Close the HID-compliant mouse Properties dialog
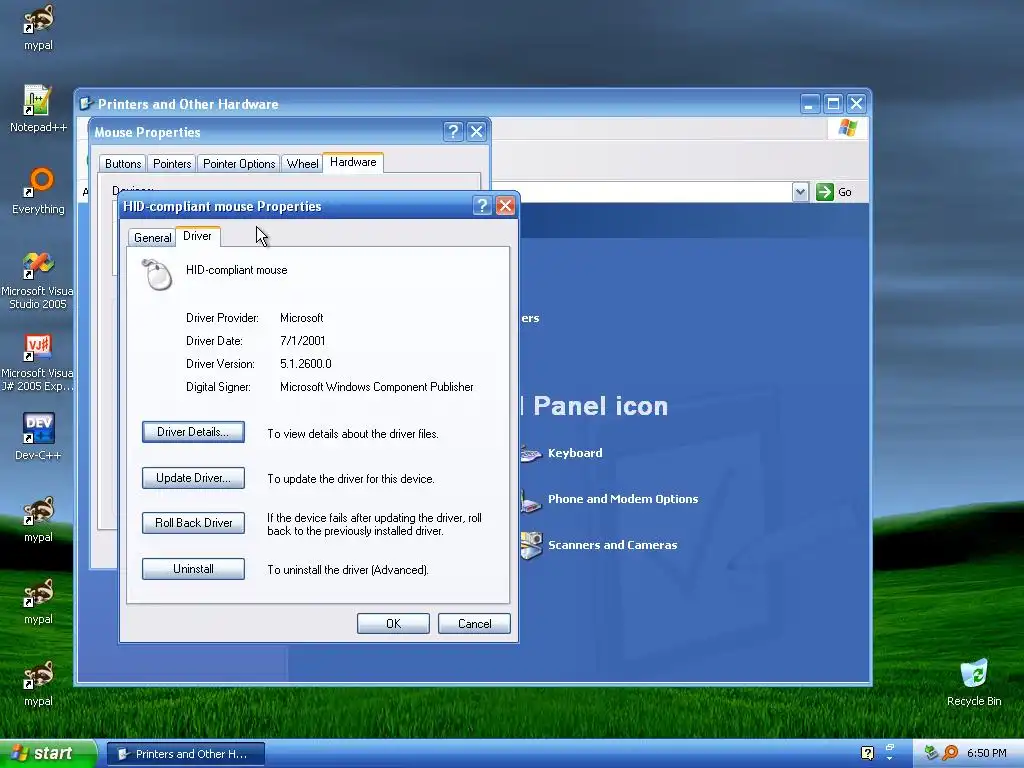 pyautogui.click(x=505, y=206)
